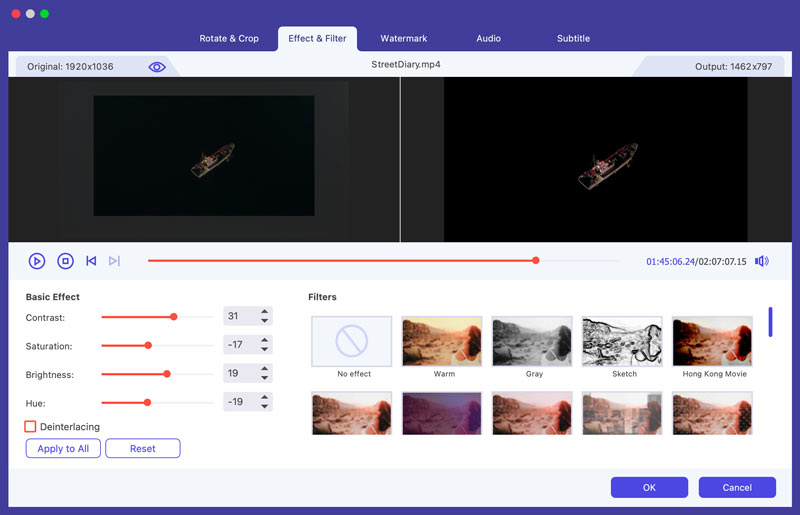Open the Subtitle tab
Image resolution: width=800 pixels, height=515 pixels.
[573, 38]
